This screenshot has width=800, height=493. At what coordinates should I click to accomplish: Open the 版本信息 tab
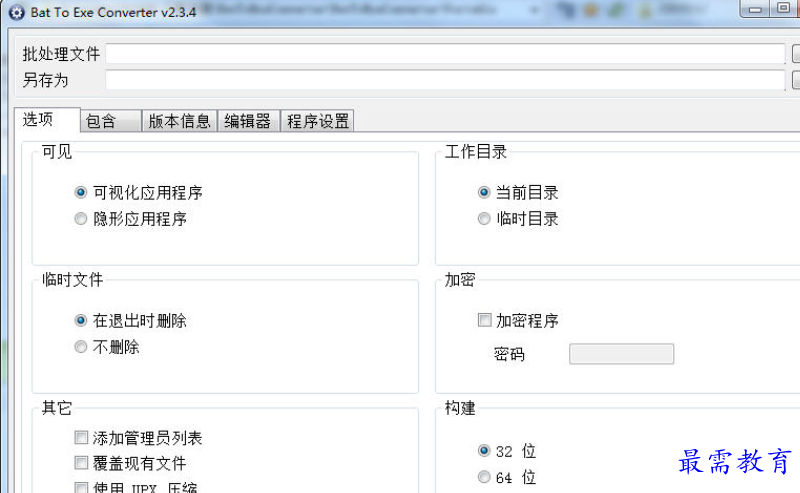(180, 121)
